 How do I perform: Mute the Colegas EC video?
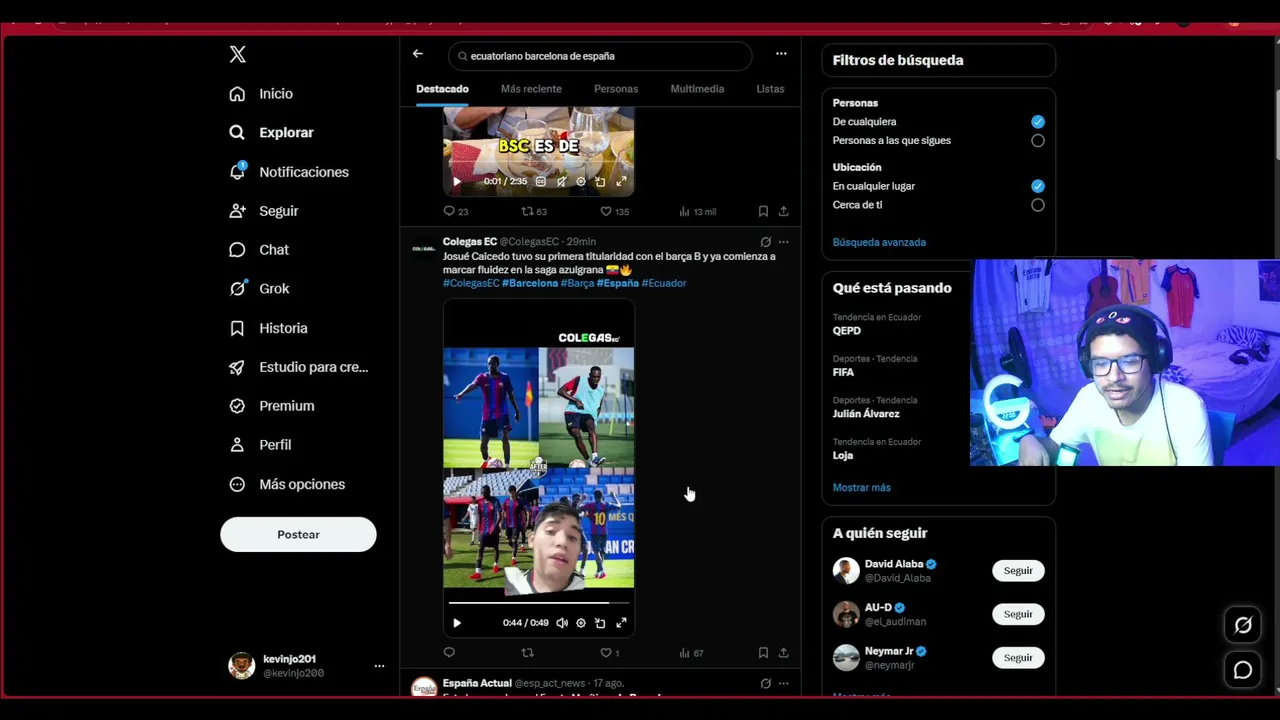[562, 623]
